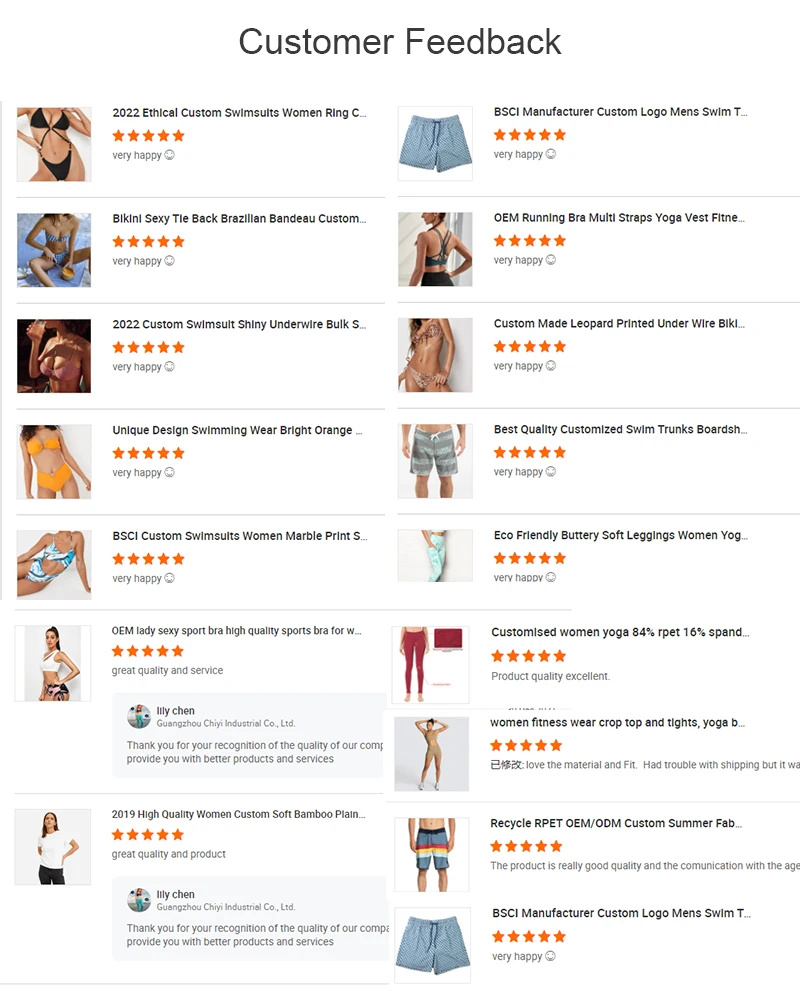Open '2022 Custom Swimsuit Shiny Underwire' title
This screenshot has height=1002, width=800.
click(x=239, y=325)
